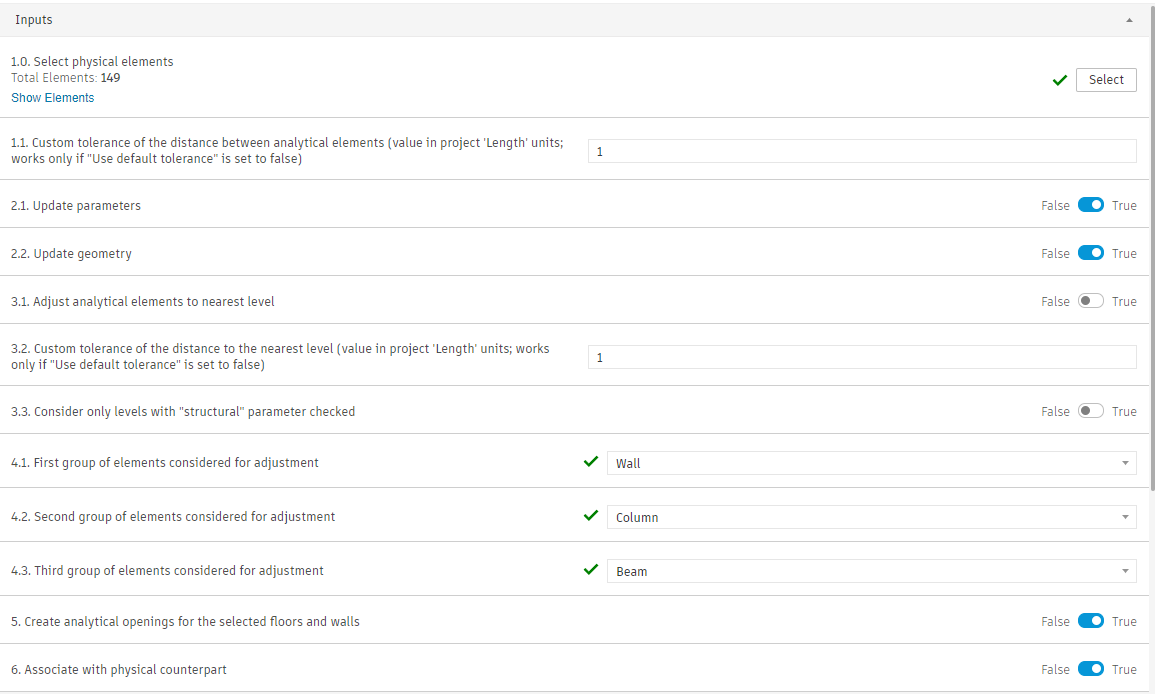This screenshot has height=694, width=1155.
Task: Enable Consider only structural levels toggle
Action: click(x=1090, y=411)
